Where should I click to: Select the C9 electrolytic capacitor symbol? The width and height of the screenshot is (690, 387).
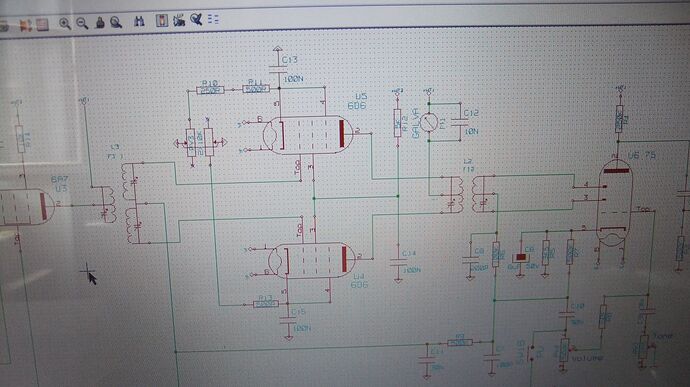(x=521, y=258)
